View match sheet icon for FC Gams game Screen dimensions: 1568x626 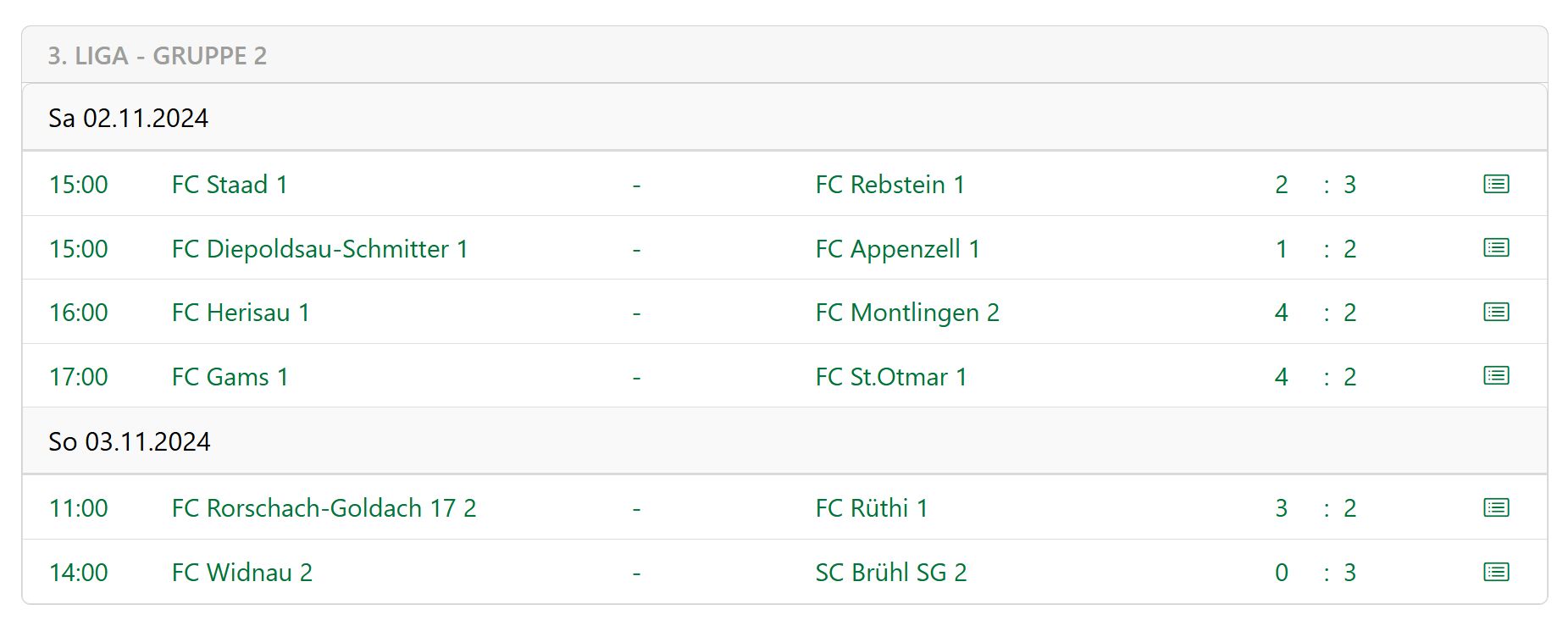1496,376
